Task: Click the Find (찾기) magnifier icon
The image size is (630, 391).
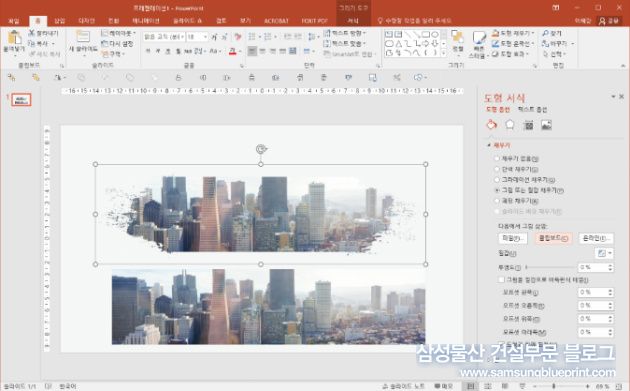Action: click(x=545, y=33)
